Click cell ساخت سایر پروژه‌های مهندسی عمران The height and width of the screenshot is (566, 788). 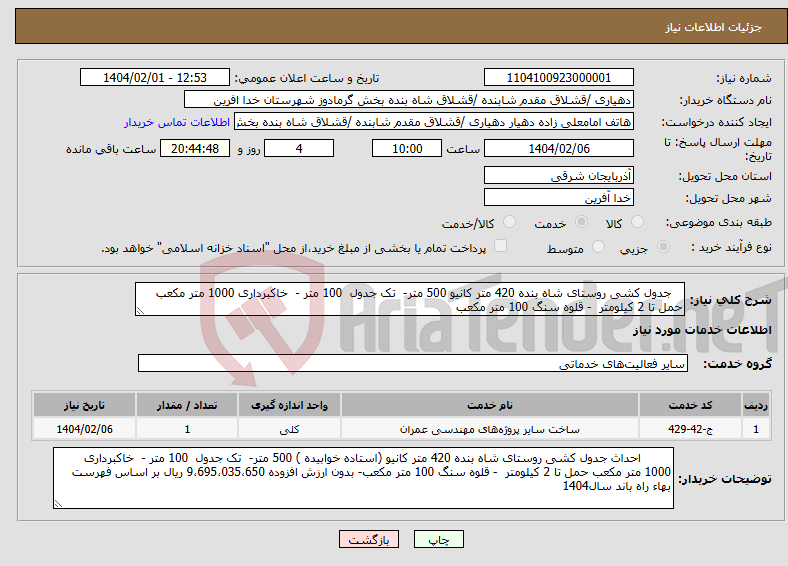click(x=489, y=429)
